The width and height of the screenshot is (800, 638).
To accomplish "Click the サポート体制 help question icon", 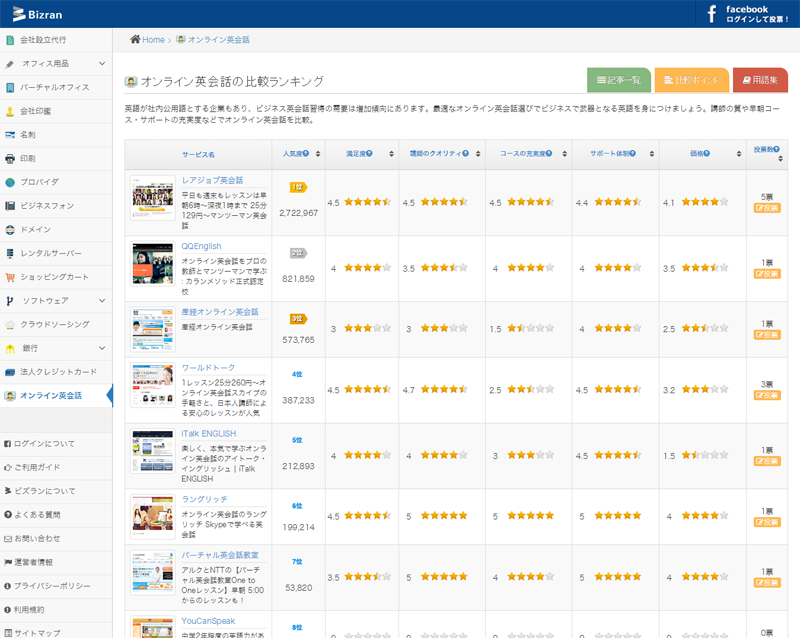I will [x=633, y=153].
